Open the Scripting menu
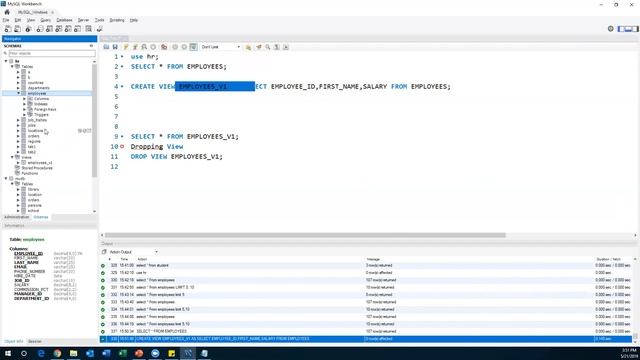Viewport: 640px width, 360px height. click(x=117, y=20)
